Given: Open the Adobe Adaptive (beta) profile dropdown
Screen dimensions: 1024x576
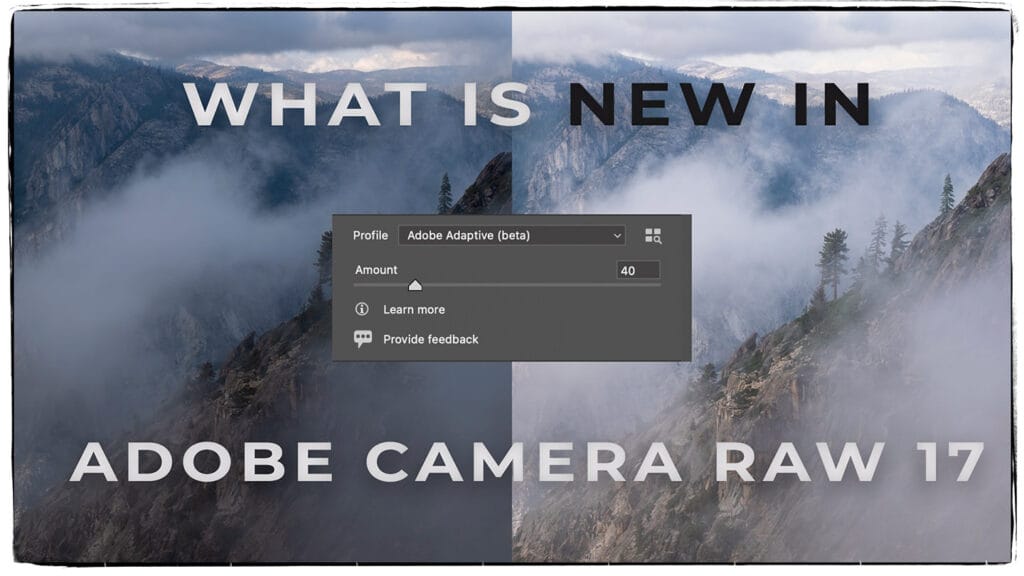Looking at the screenshot, I should tap(510, 236).
